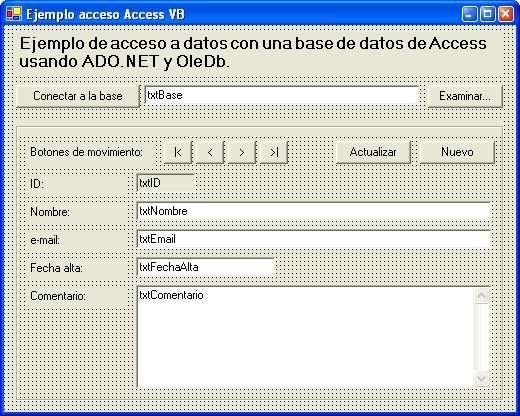Click the Conectar a la base button
The image size is (520, 416).
(78, 96)
